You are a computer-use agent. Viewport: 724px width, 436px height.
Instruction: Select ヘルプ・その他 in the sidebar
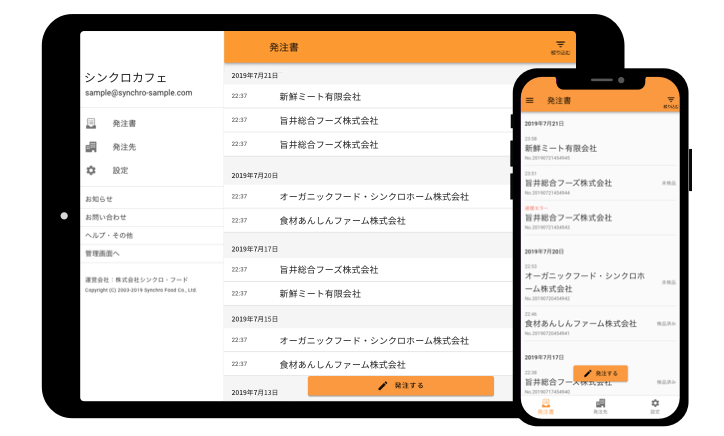click(109, 235)
